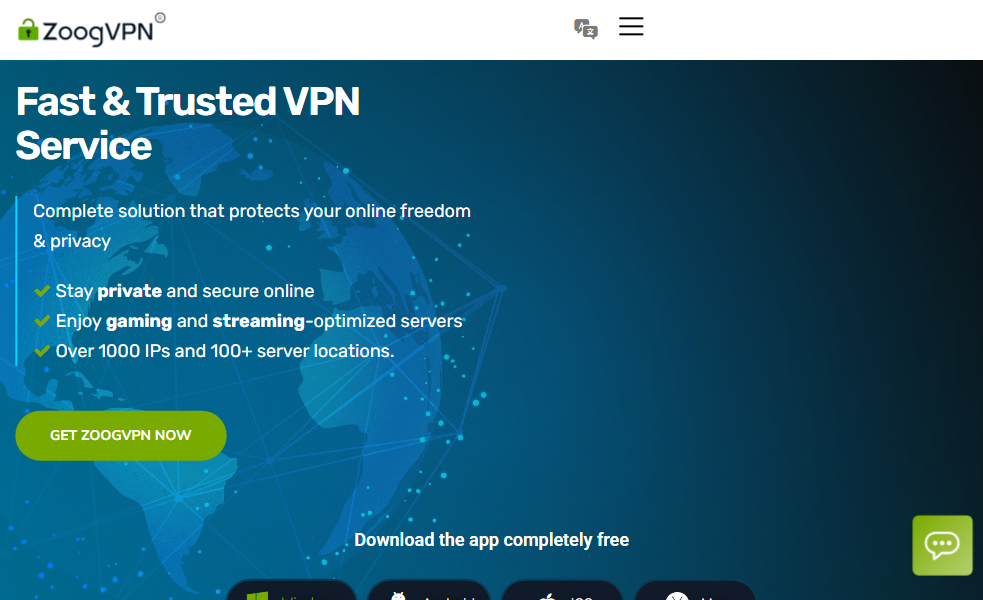Click the Fast & Trusted VPN Service heading
The image size is (983, 600).
tap(188, 123)
